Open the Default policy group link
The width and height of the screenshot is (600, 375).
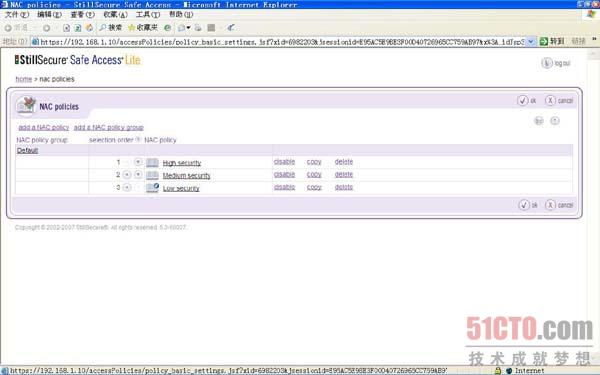27,150
